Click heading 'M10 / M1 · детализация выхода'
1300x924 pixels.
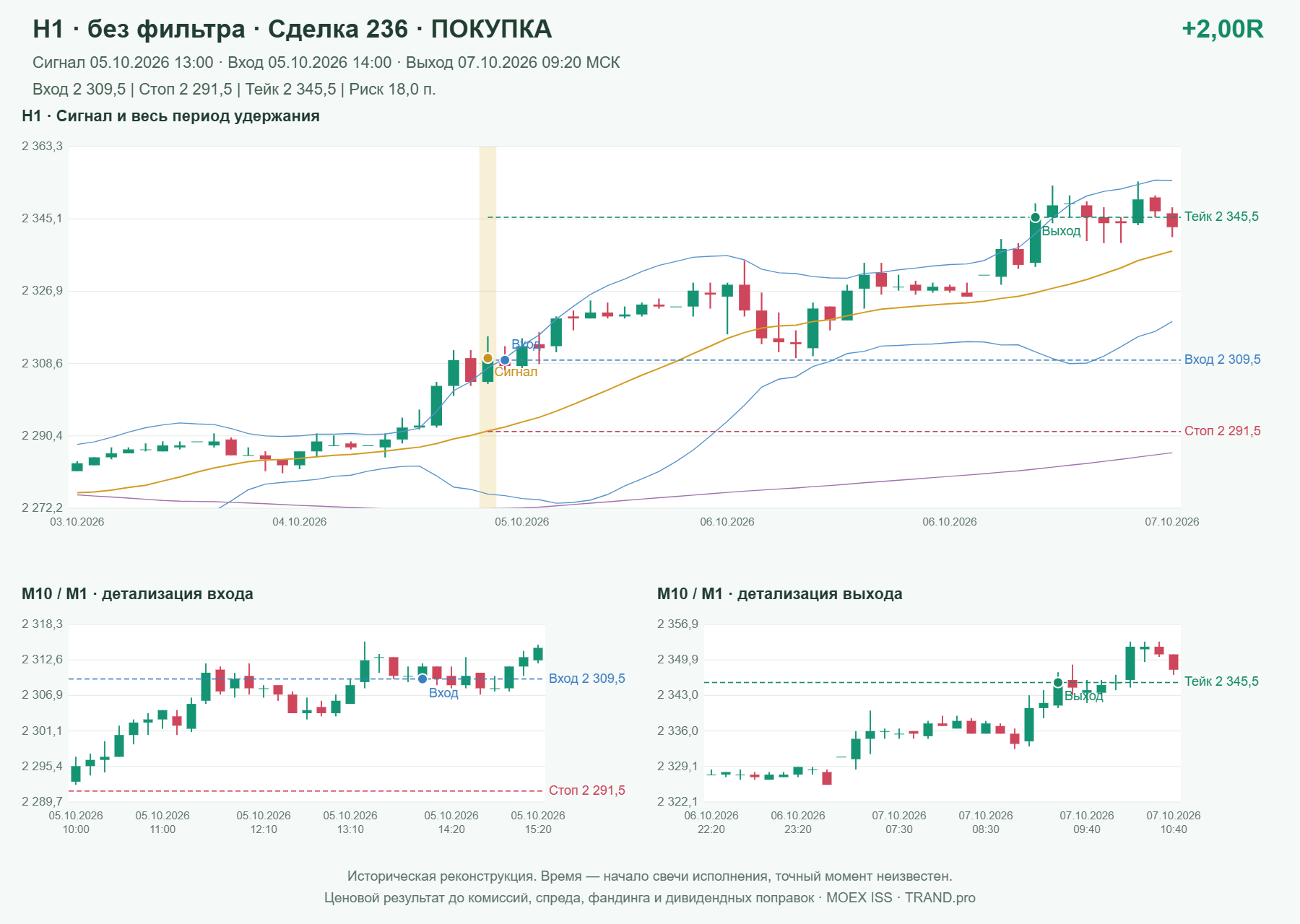779,594
